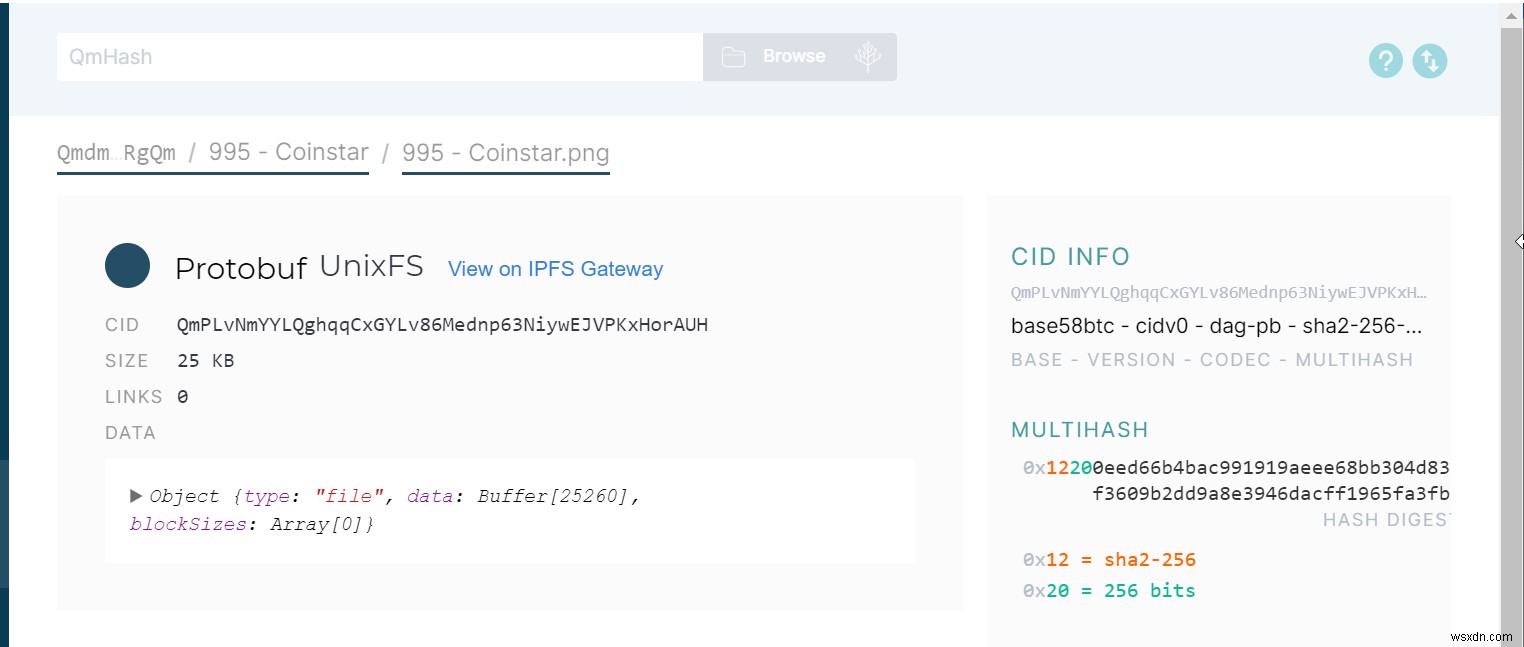This screenshot has width=1524, height=647.
Task: Click the QmHash search input field
Action: [380, 56]
